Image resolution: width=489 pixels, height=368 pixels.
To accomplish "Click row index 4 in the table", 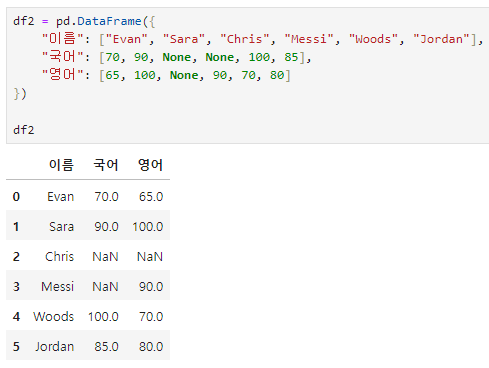I will 16,317.
